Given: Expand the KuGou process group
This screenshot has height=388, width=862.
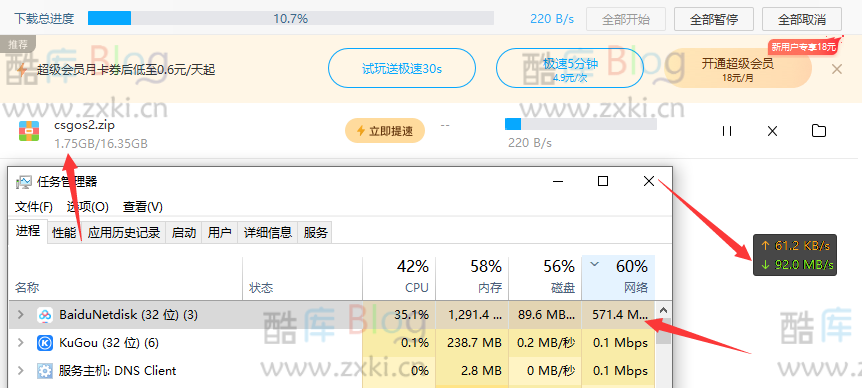Looking at the screenshot, I should pos(21,343).
